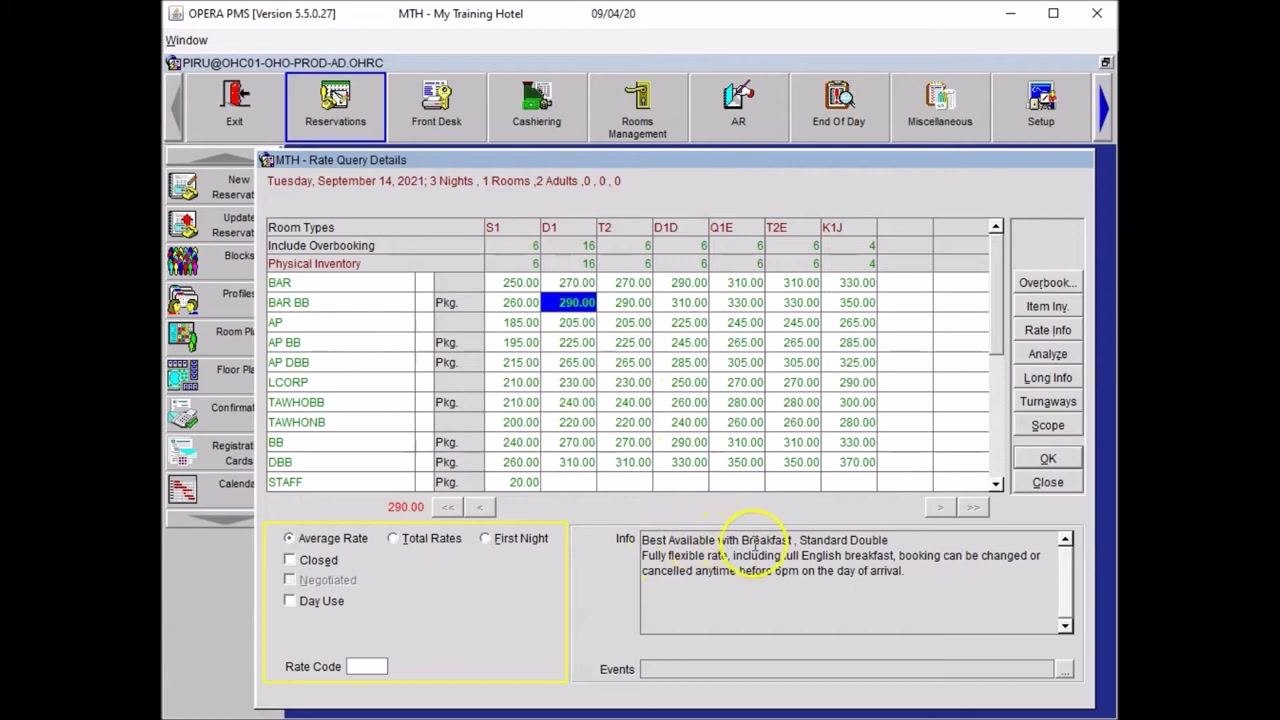Viewport: 1280px width, 720px height.
Task: Click the Update Reservation sidebar icon
Action: coord(183,225)
